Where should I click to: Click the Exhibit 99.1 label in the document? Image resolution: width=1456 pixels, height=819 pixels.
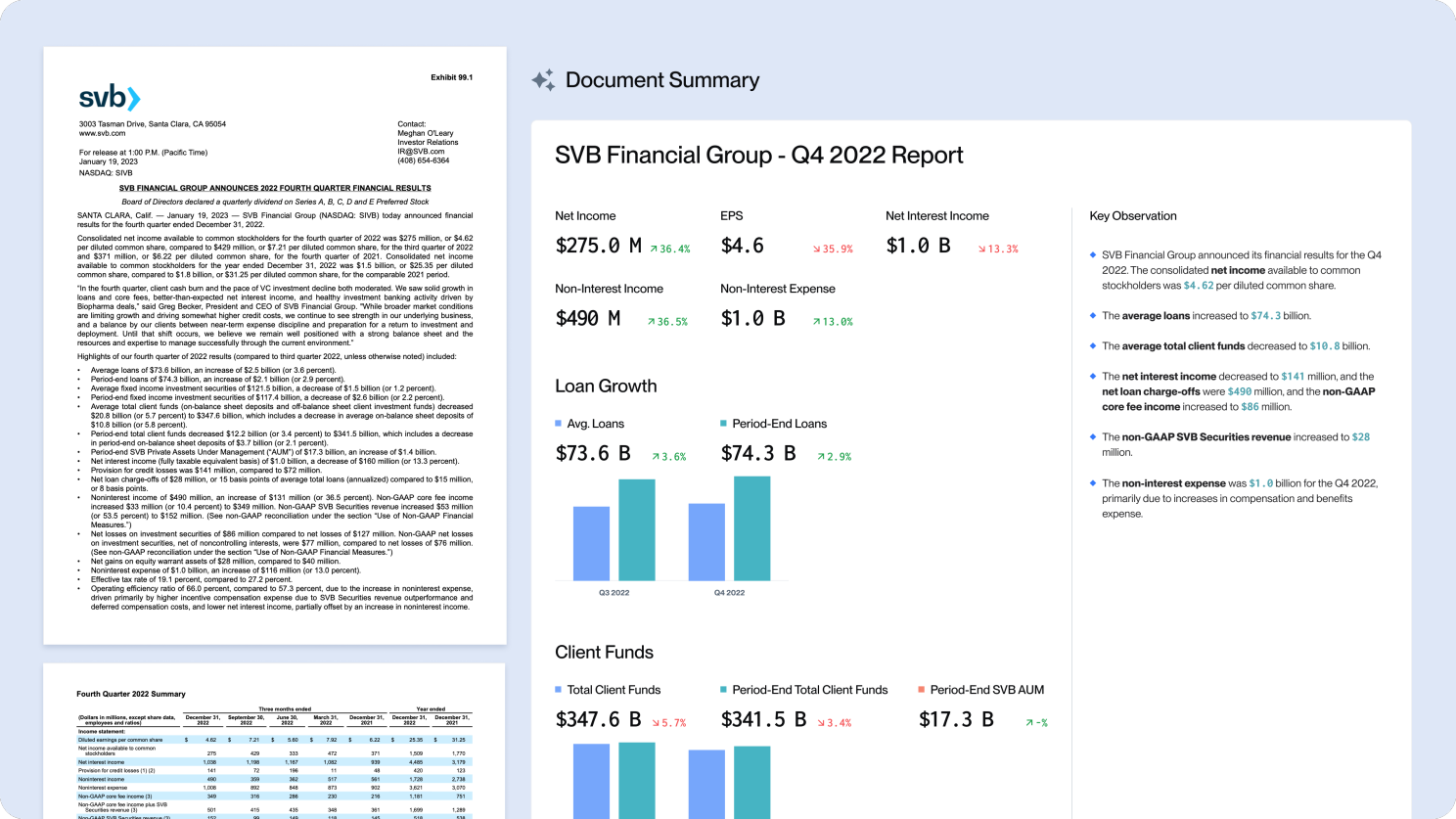coord(452,77)
